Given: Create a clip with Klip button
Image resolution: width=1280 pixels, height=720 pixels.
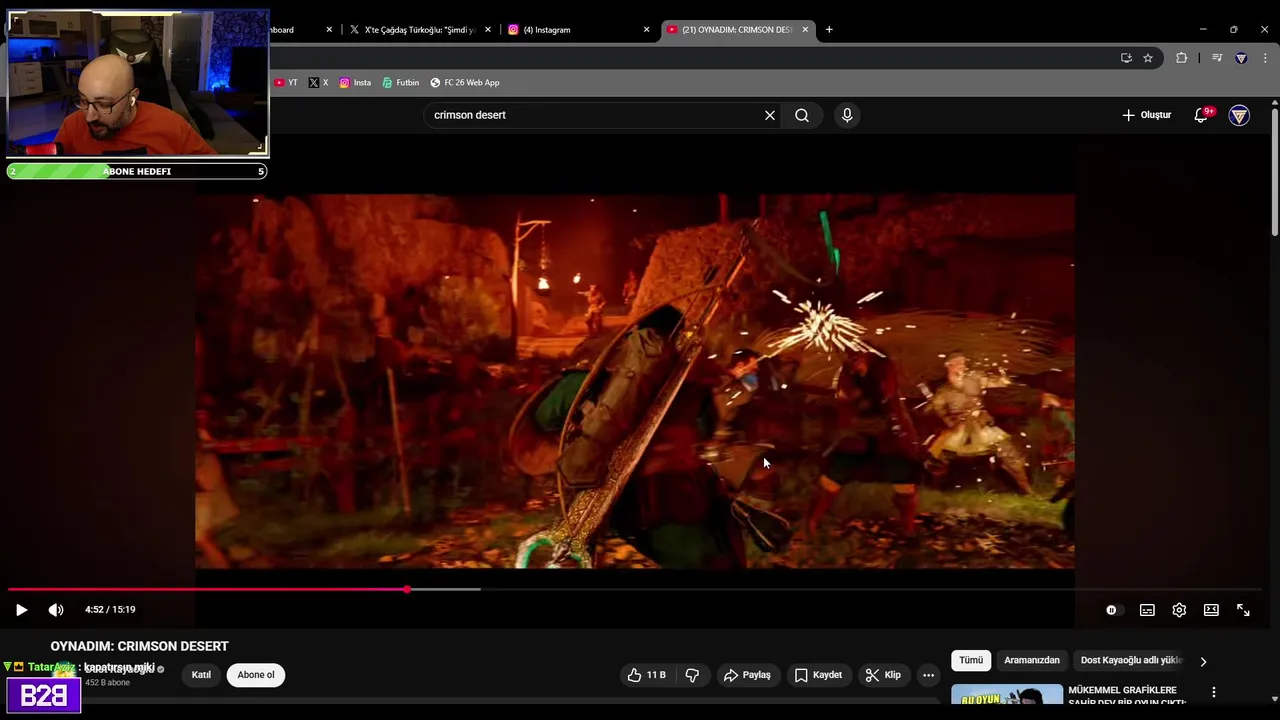Looking at the screenshot, I should pyautogui.click(x=883, y=675).
